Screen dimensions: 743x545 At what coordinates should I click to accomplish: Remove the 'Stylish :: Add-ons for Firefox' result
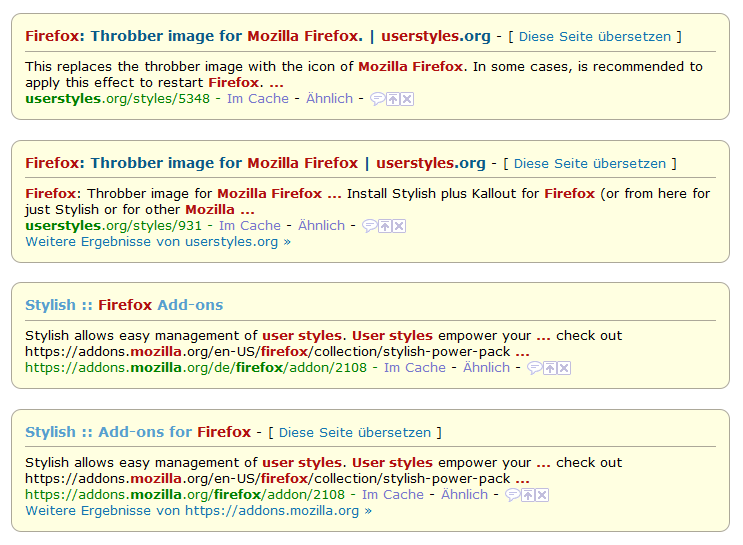point(542,495)
